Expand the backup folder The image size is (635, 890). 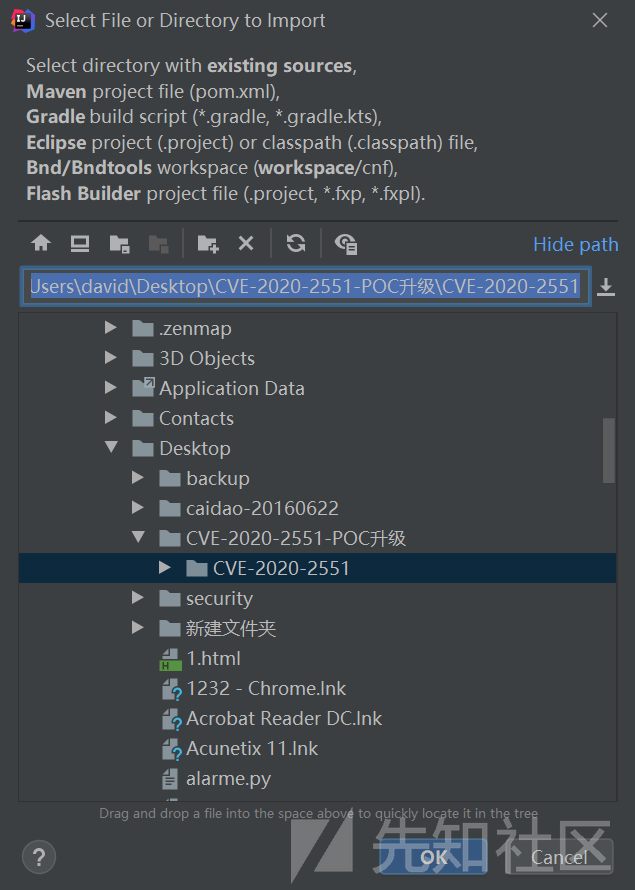[137, 477]
